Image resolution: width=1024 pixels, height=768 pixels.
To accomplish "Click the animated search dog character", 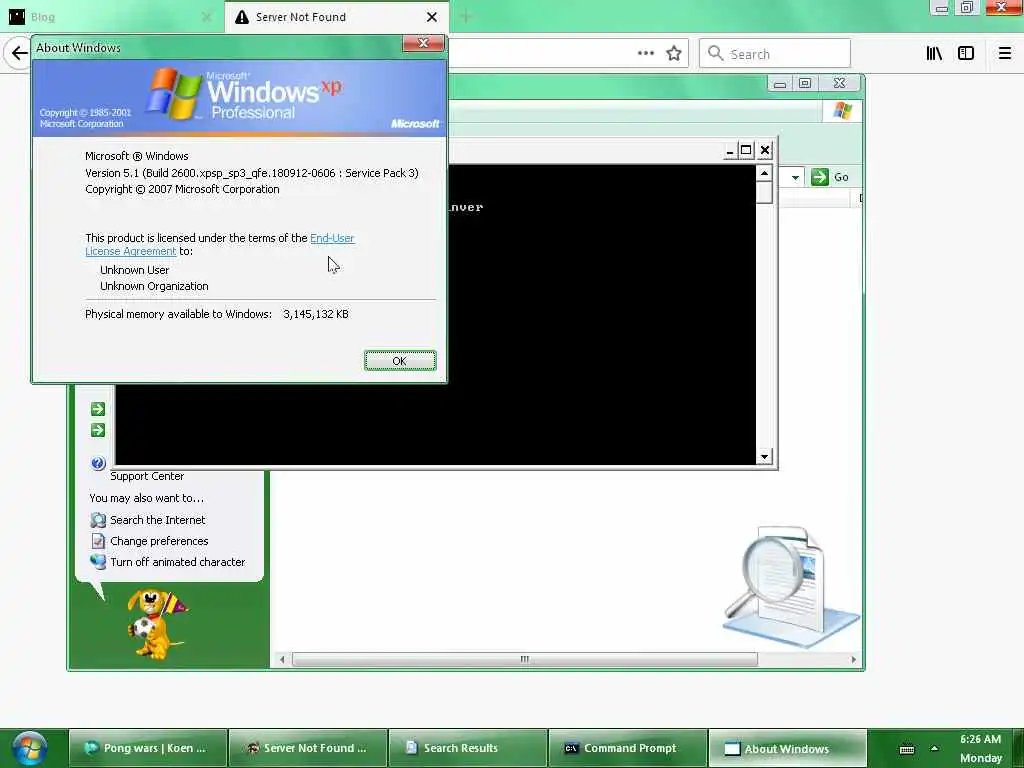I will coord(155,624).
